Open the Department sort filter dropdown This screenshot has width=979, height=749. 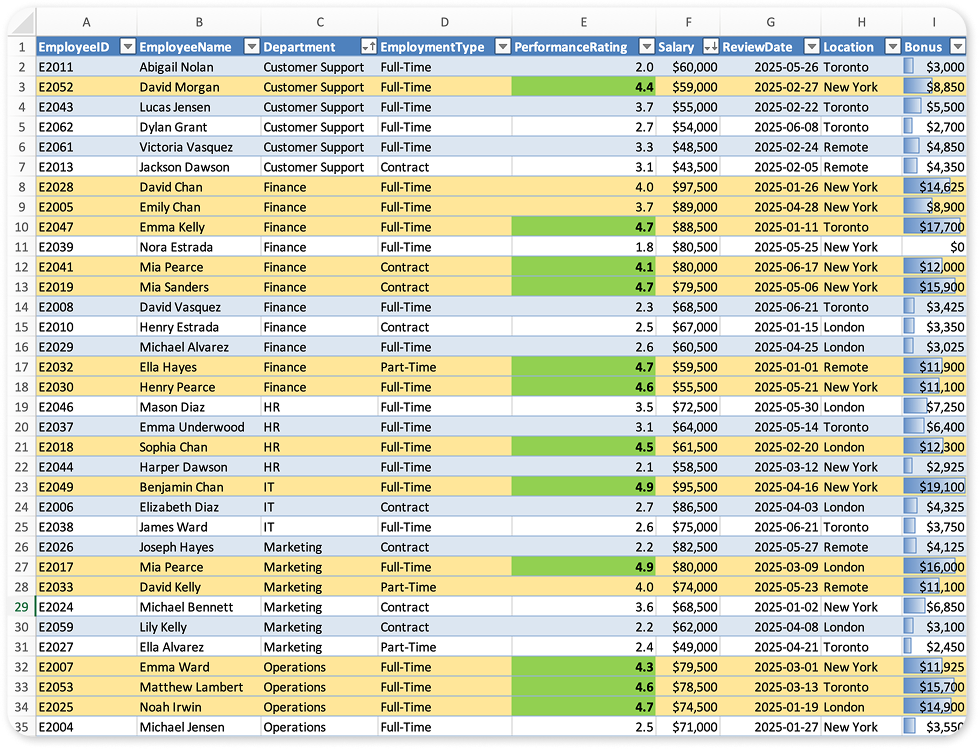[369, 47]
